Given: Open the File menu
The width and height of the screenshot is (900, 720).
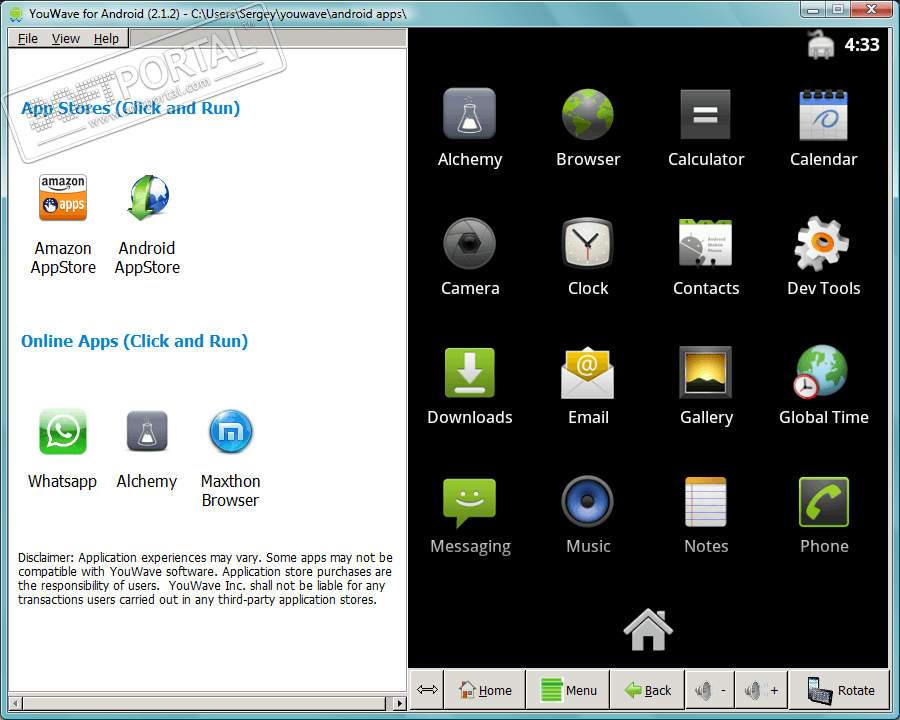Looking at the screenshot, I should (28, 38).
